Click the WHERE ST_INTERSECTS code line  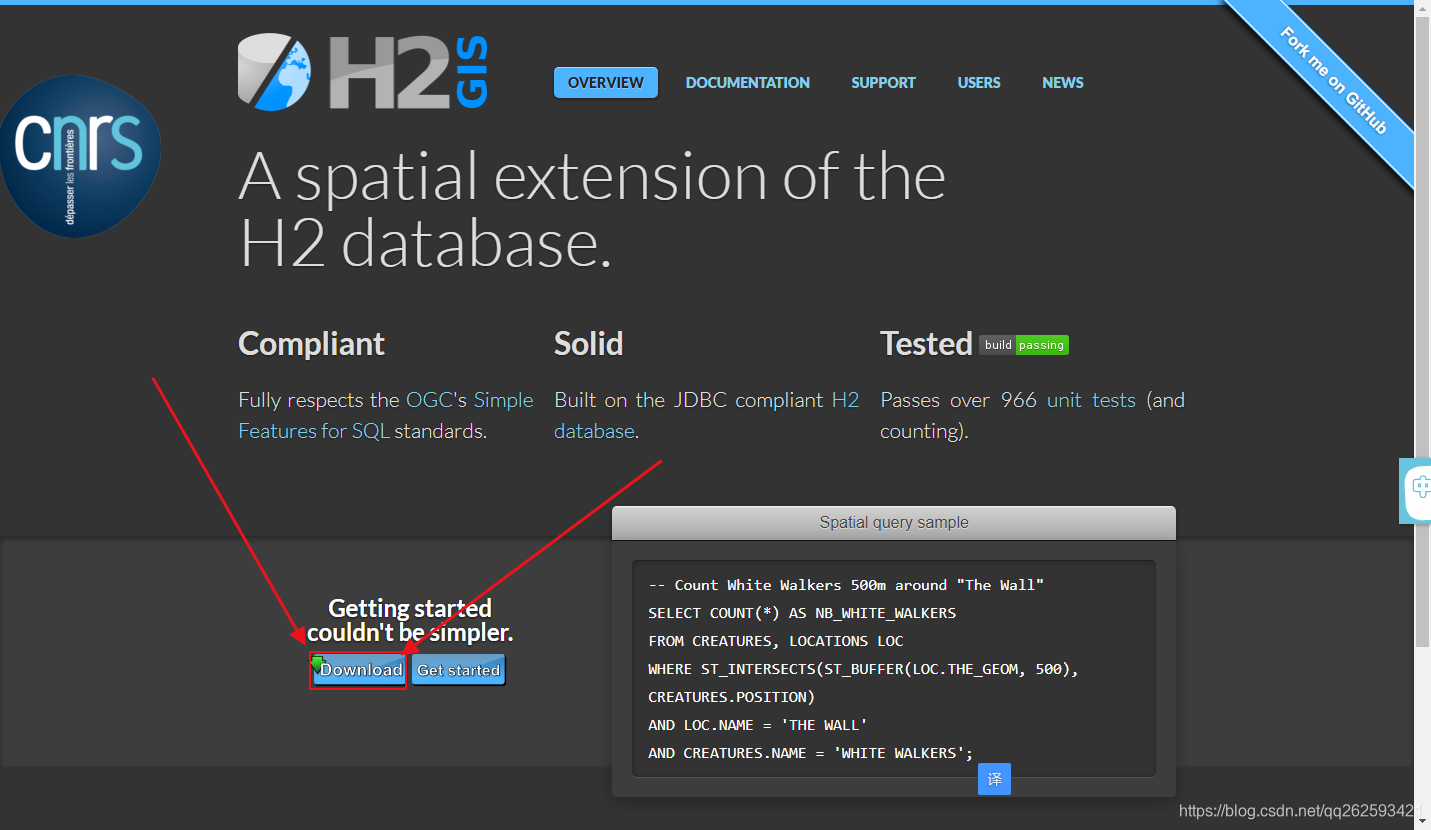coord(863,669)
